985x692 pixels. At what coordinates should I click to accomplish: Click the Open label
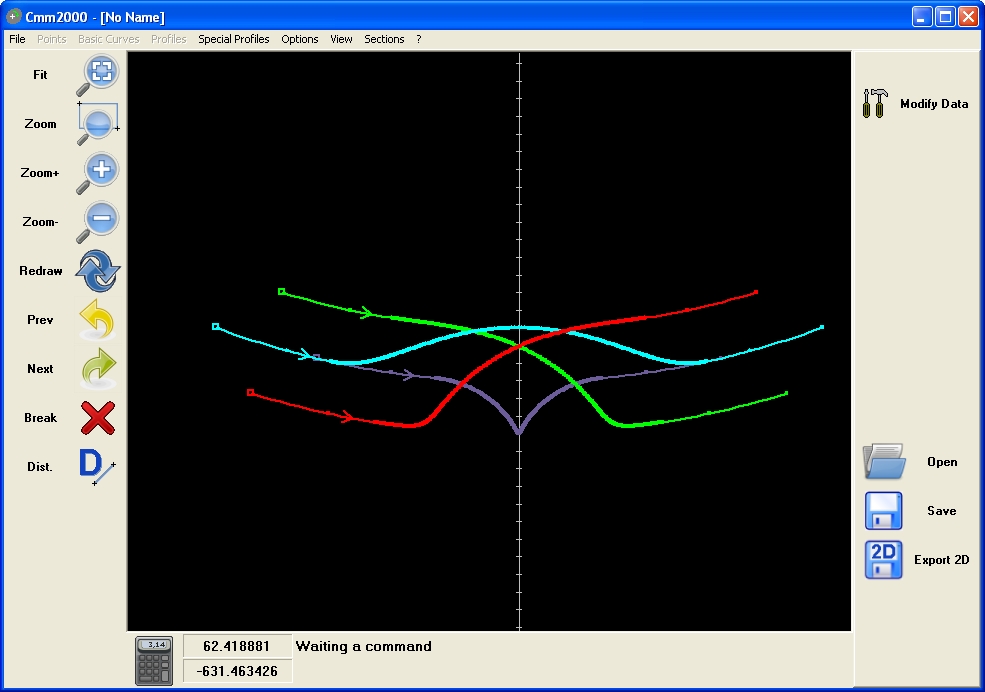tap(942, 462)
